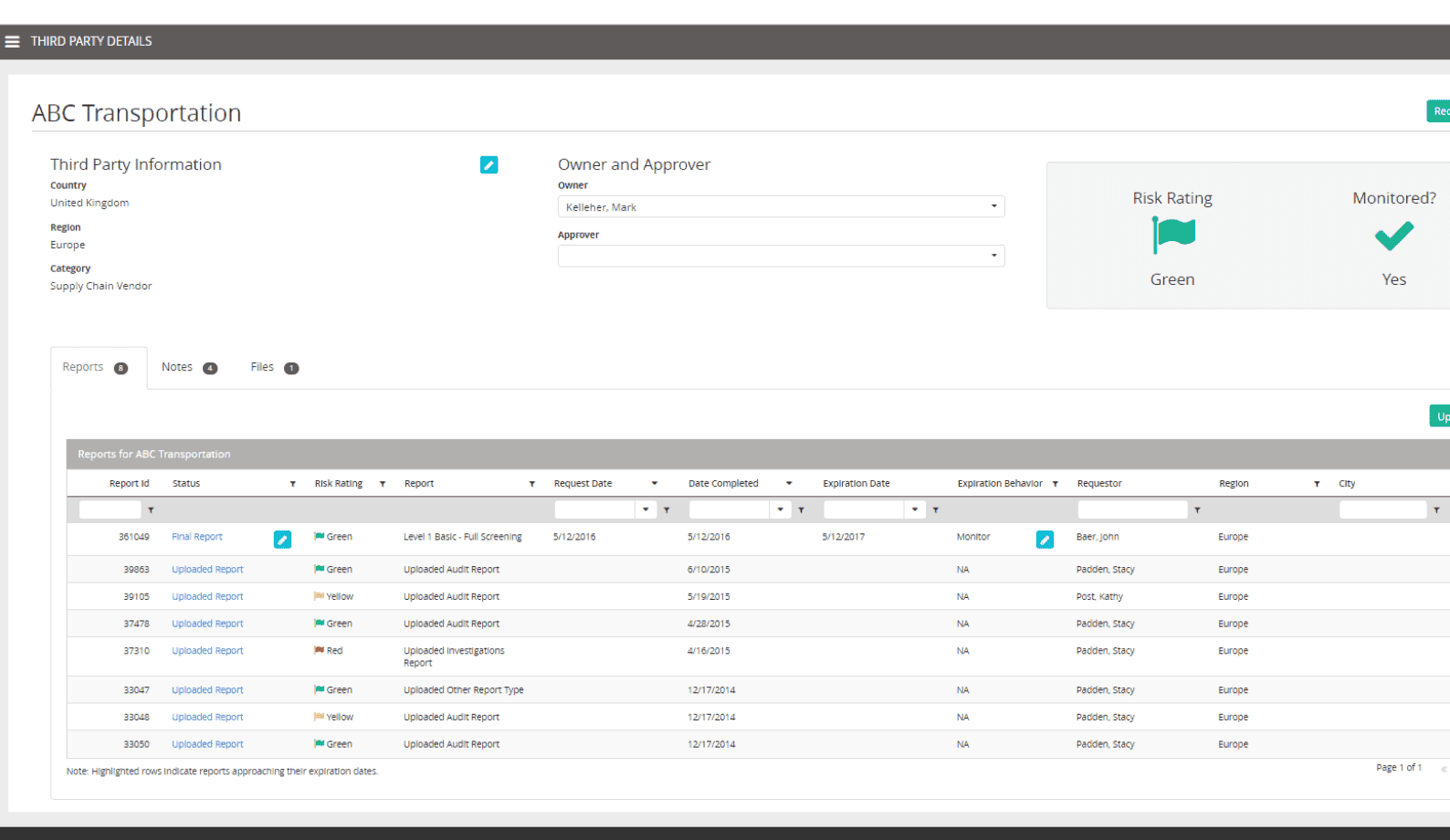Open Region column filter icon
The image size is (1450, 840).
pos(1317,484)
